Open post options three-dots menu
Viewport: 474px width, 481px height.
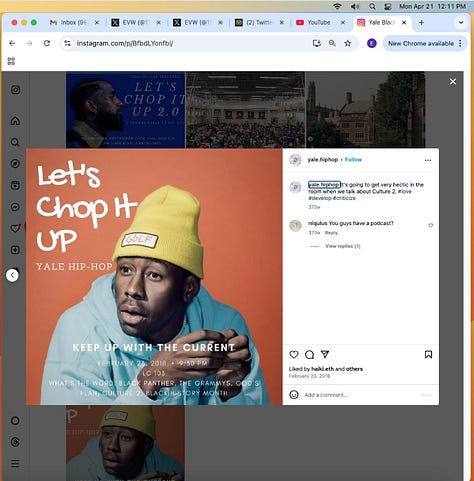tap(428, 160)
